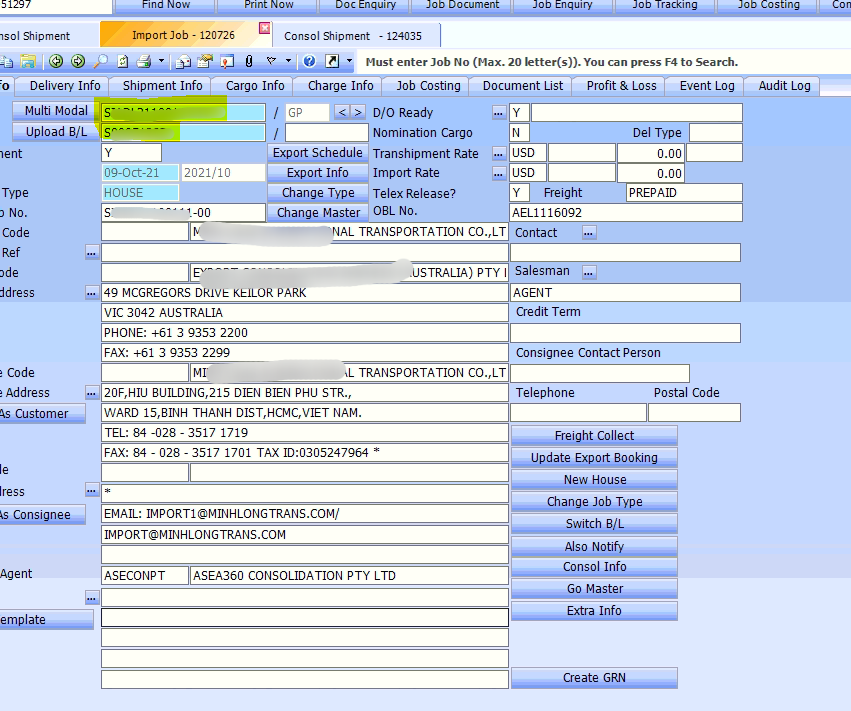This screenshot has height=711, width=851.
Task: Open the dropdown arrow next to printer icon
Action: click(x=162, y=62)
